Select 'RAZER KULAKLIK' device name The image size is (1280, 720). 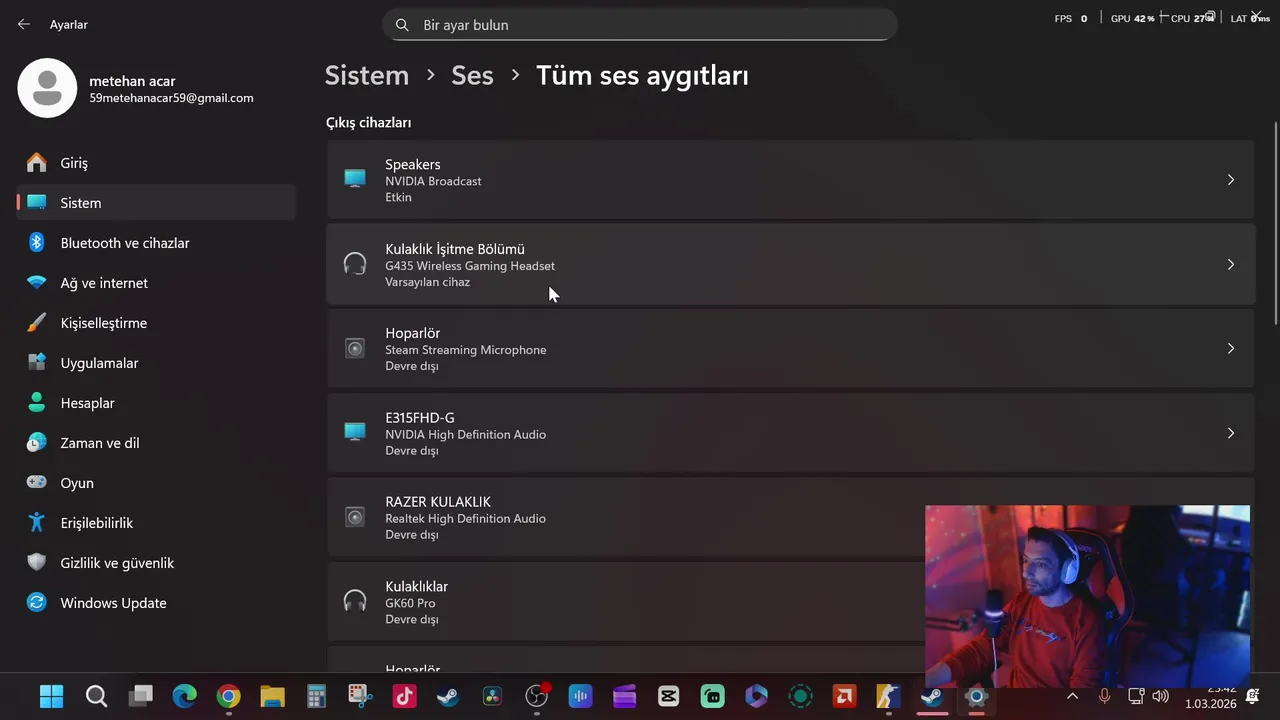coord(438,502)
